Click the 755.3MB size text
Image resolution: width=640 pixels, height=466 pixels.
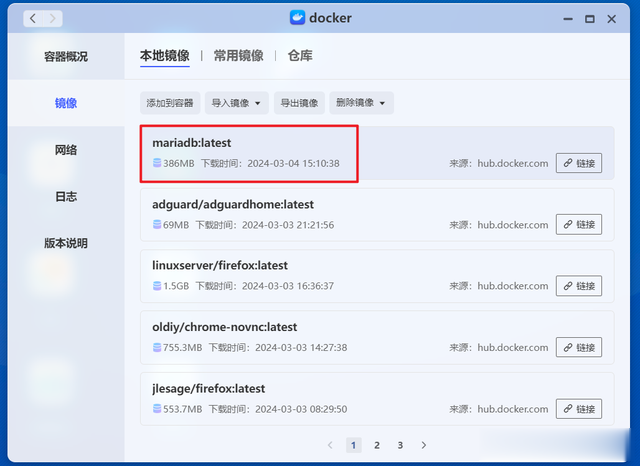click(182, 348)
